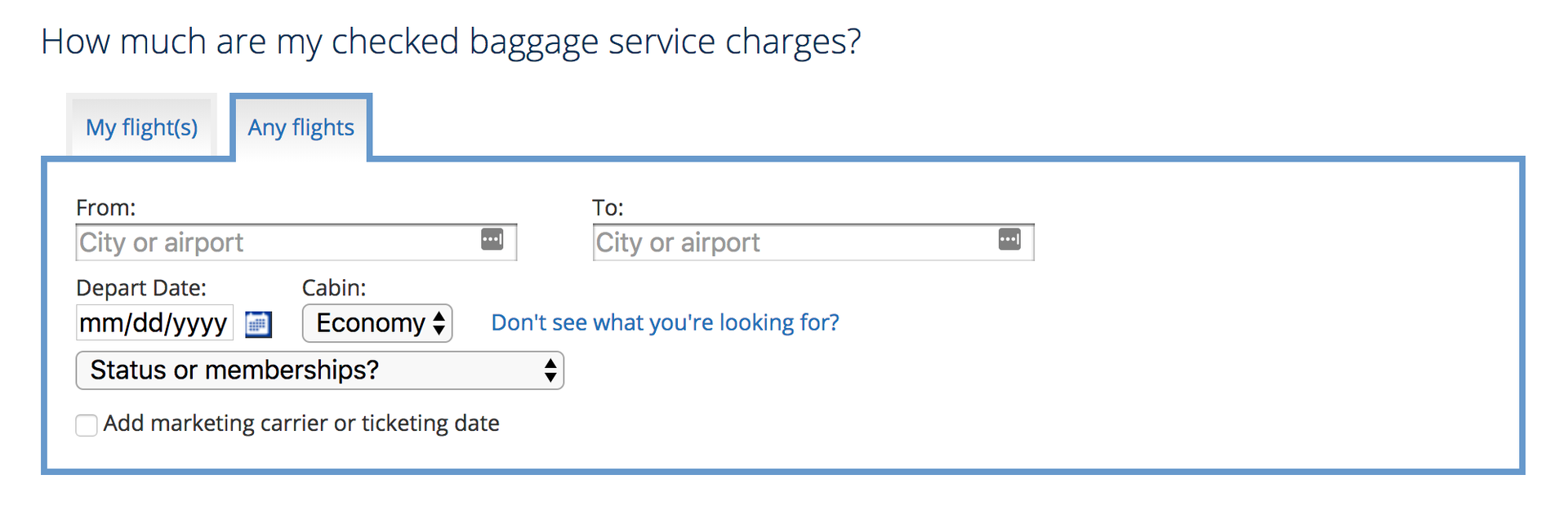Switch to the My flight(s) tab
This screenshot has width=1568, height=519.
coord(140,127)
